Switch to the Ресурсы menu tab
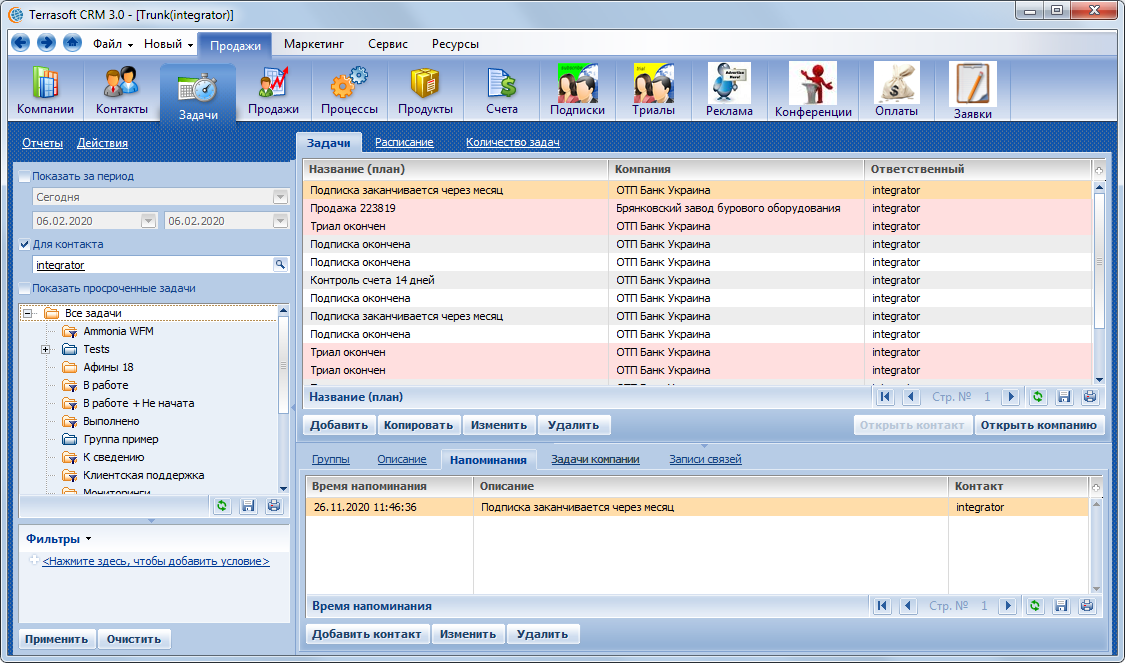 (x=456, y=44)
